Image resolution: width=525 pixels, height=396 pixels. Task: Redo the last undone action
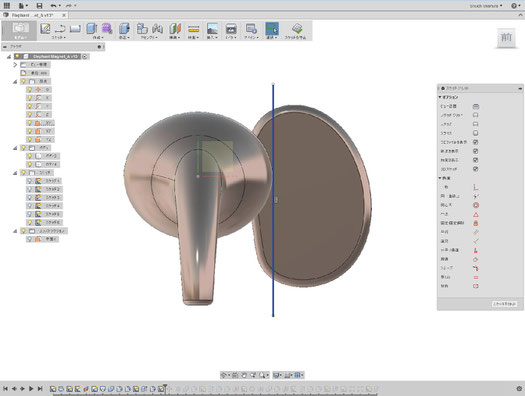pos(69,5)
